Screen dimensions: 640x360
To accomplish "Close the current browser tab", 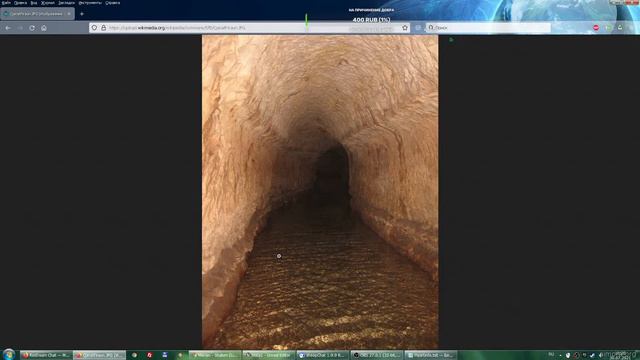I will pyautogui.click(x=69, y=14).
